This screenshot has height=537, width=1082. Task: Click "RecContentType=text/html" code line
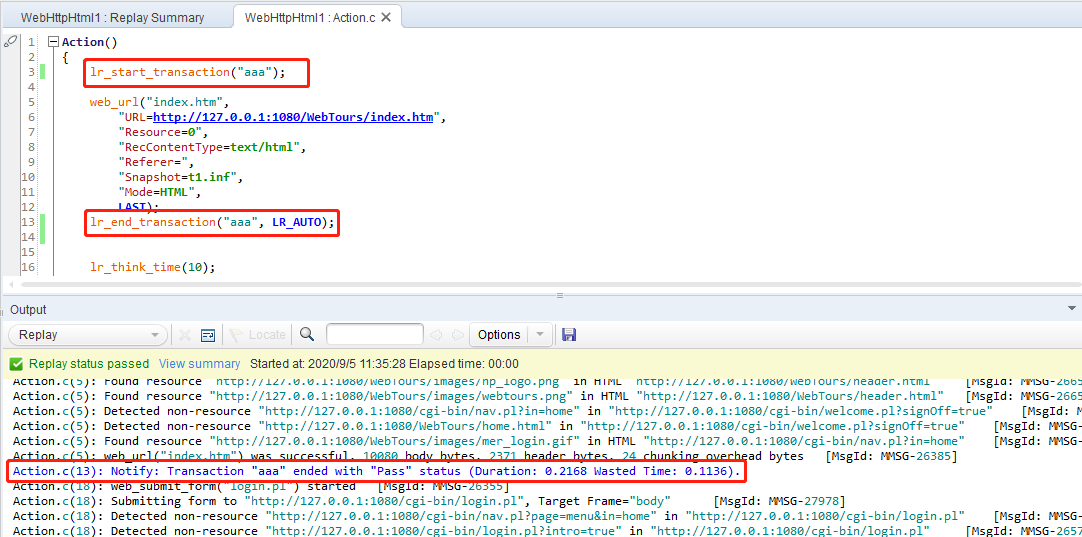(x=212, y=147)
